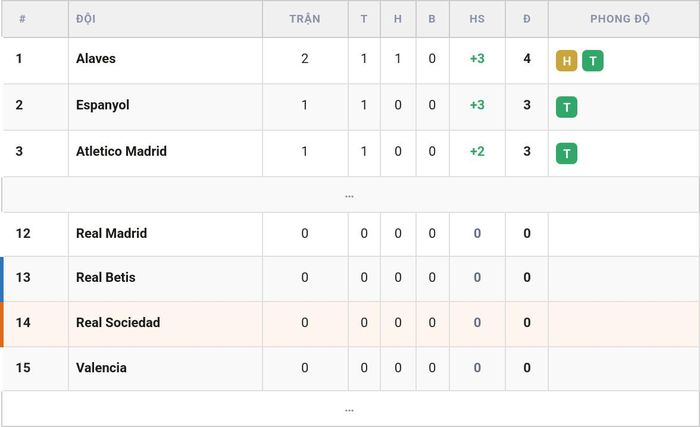Open the Atletico Madrid team link
Screen dimensions: 700x427
click(x=121, y=151)
